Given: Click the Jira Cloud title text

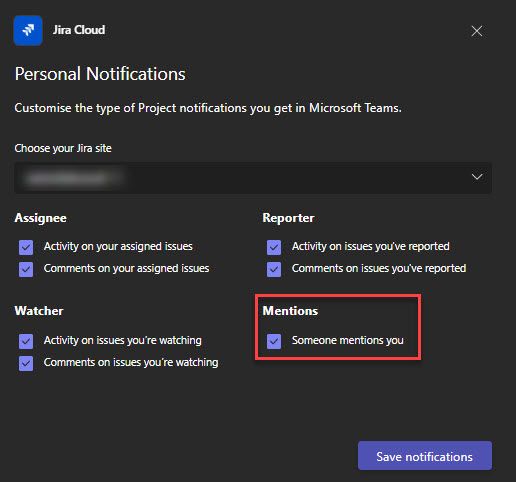Looking at the screenshot, I should click(x=79, y=30).
